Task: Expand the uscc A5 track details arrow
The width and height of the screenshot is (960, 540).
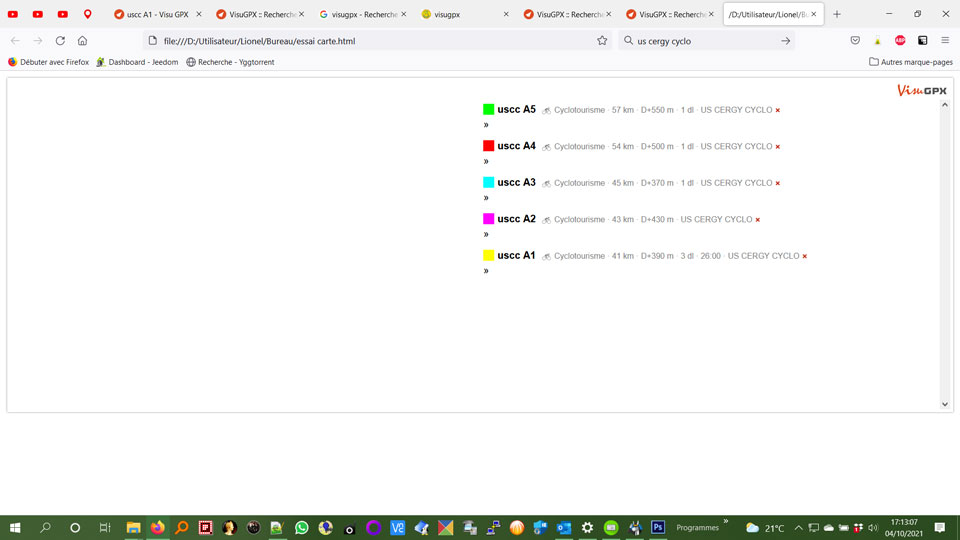Action: tap(487, 125)
